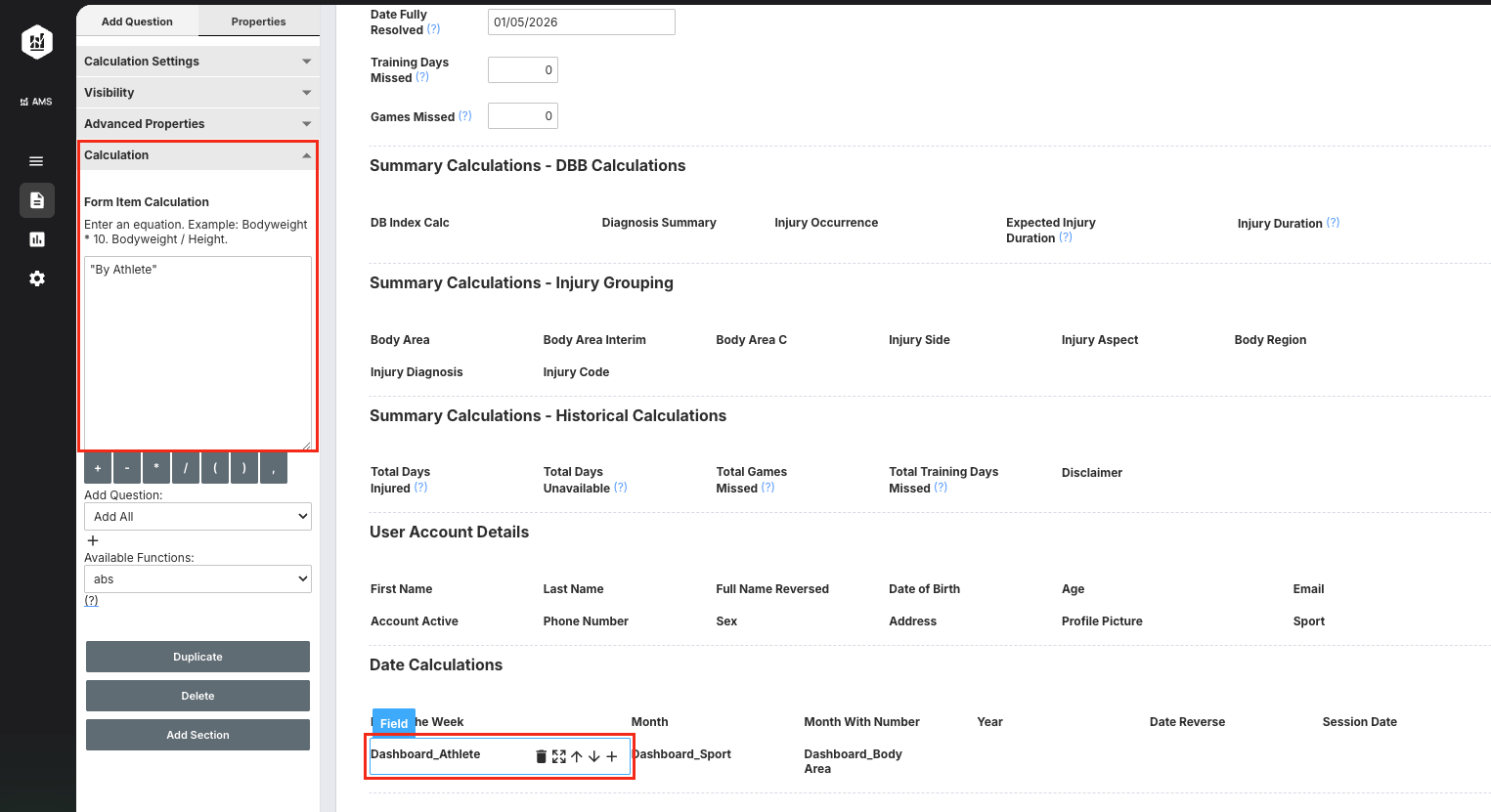Click help icon beside Total Days Unavailable
This screenshot has width=1491, height=812.
pos(621,488)
